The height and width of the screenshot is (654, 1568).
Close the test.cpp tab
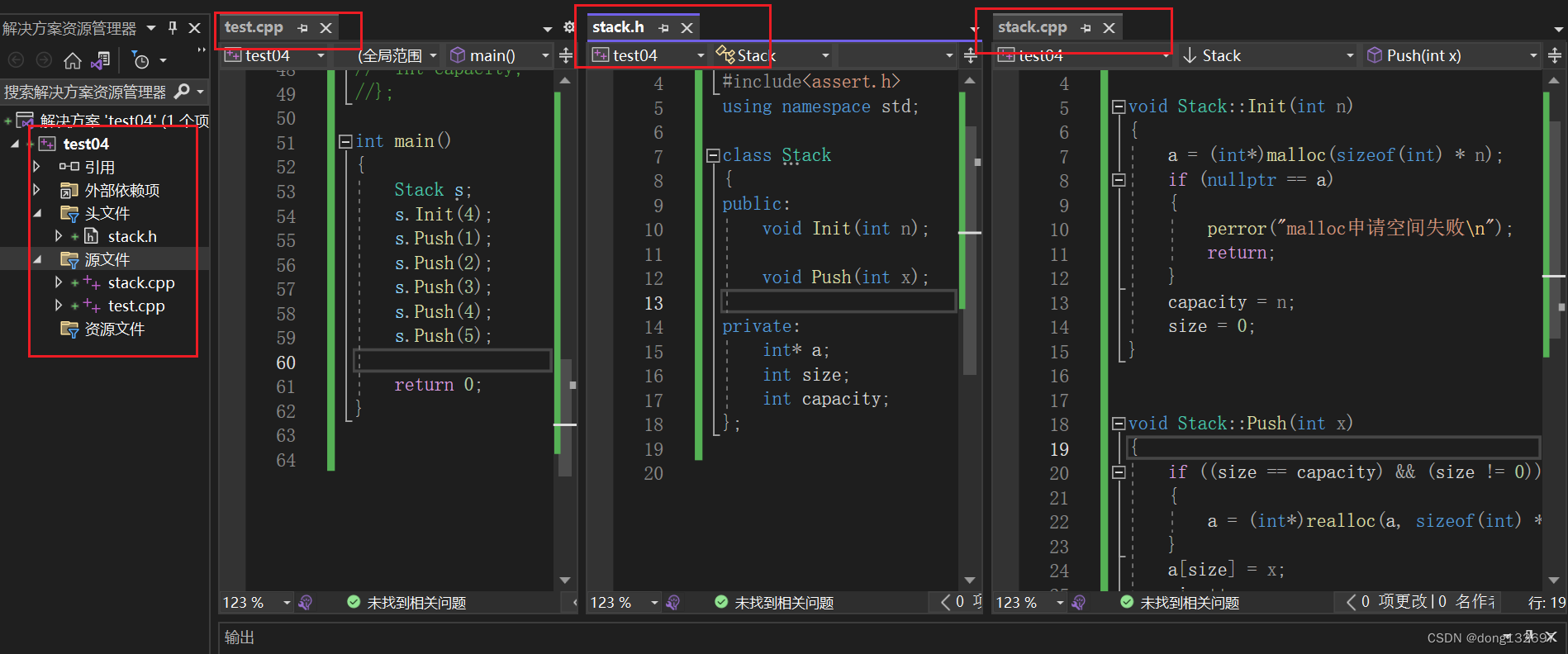[x=326, y=28]
